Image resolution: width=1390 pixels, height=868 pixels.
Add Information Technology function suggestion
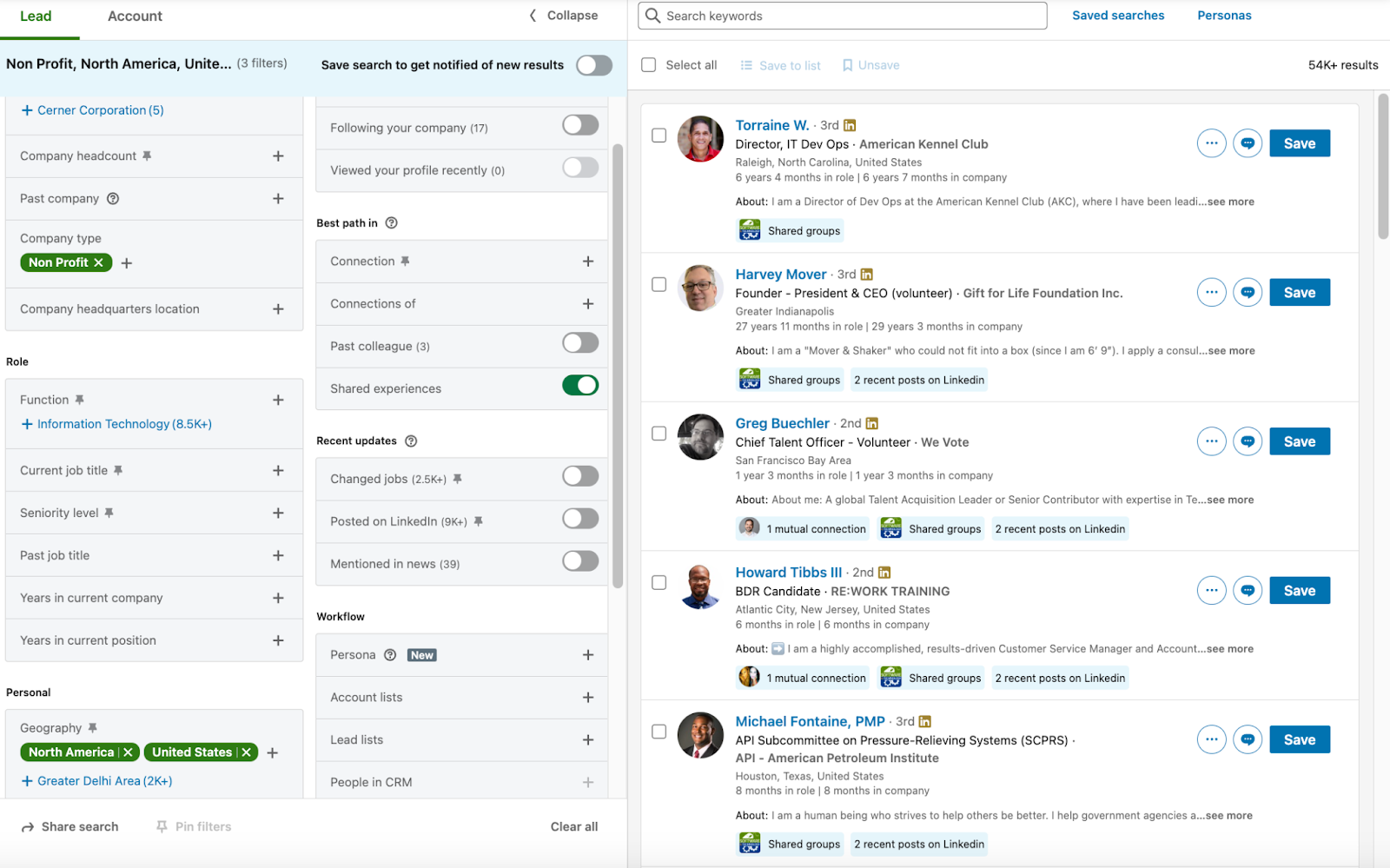tap(116, 424)
